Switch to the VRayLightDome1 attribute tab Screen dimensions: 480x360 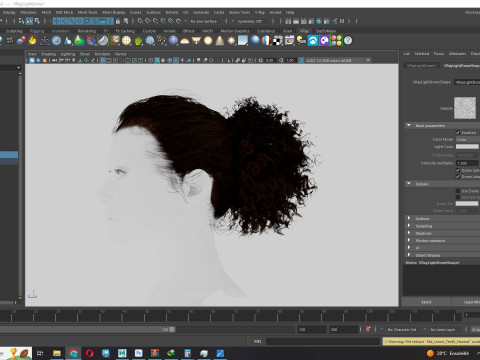[421, 65]
